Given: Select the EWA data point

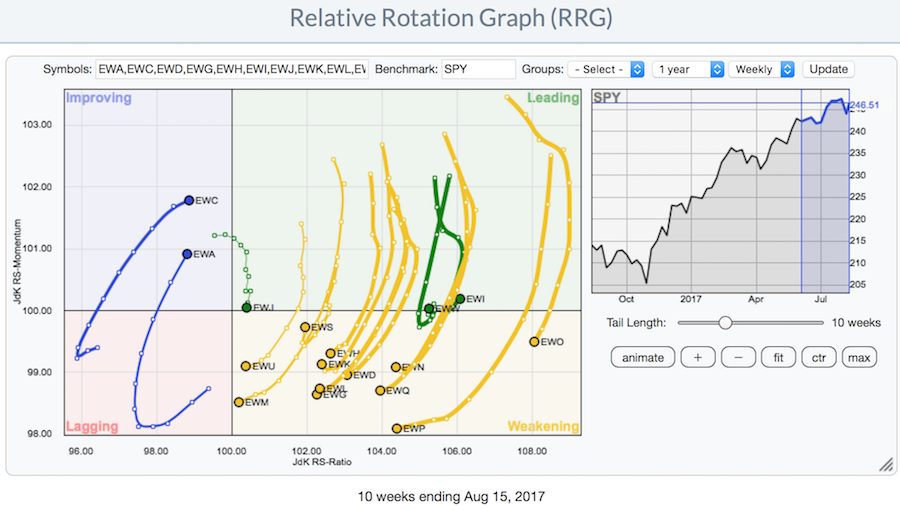Looking at the screenshot, I should pyautogui.click(x=187, y=254).
